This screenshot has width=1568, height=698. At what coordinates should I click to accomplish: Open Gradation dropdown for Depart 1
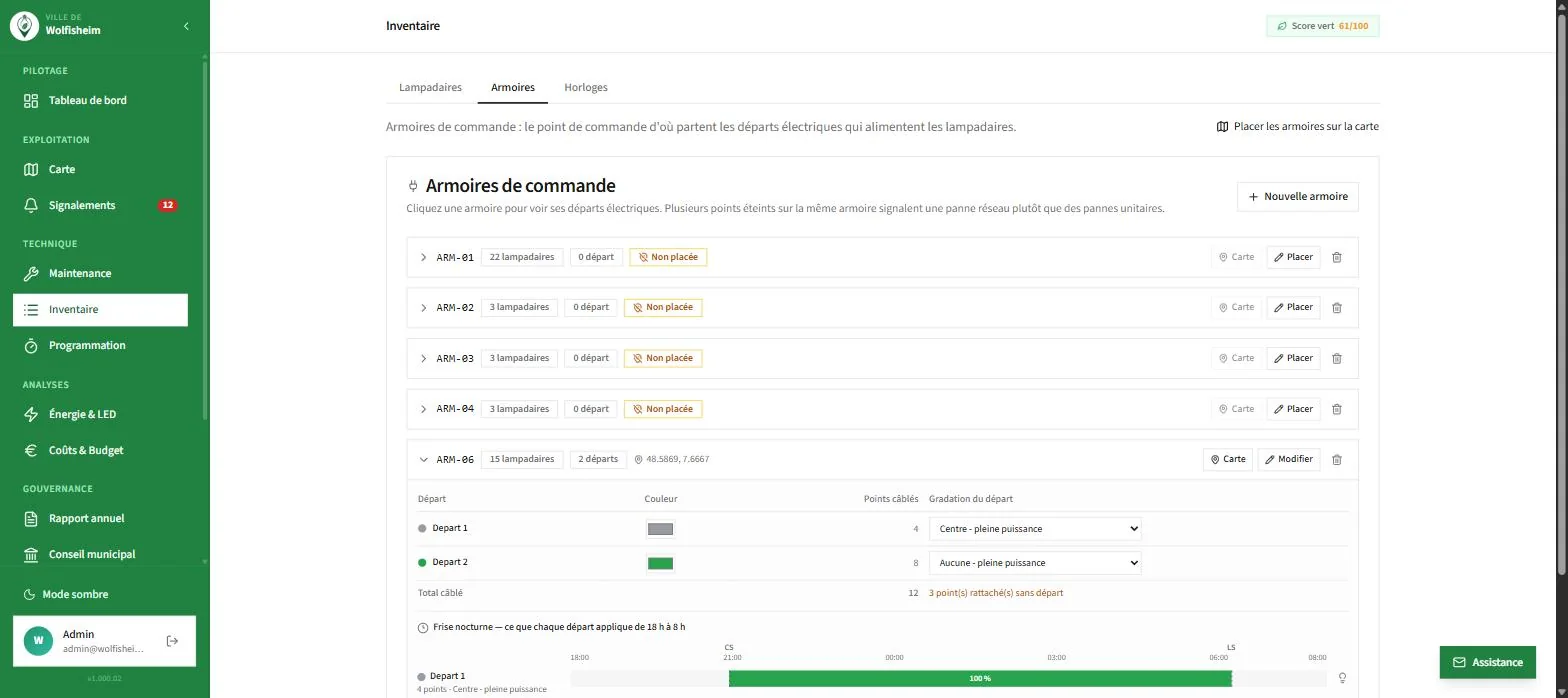[1035, 529]
